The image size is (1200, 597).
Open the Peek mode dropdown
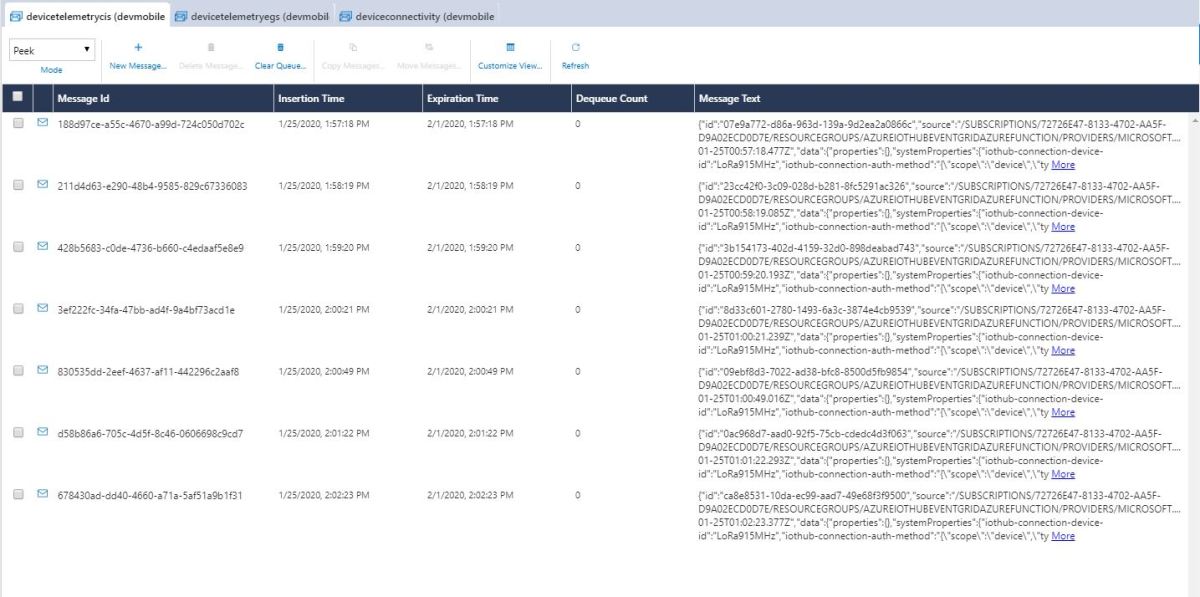tap(52, 49)
